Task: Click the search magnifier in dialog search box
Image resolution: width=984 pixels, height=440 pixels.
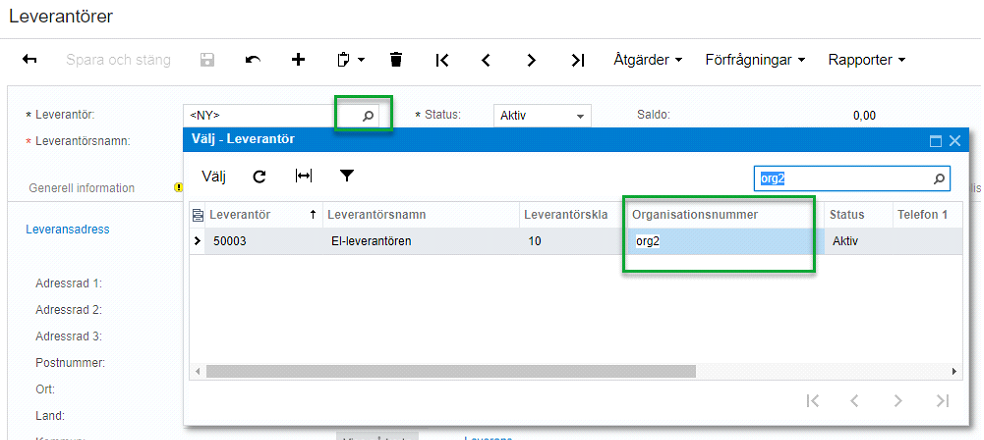Action: point(939,178)
